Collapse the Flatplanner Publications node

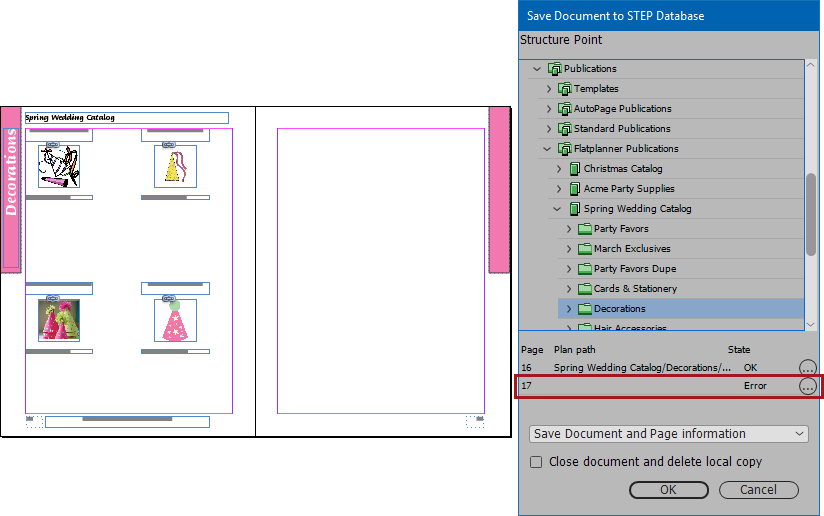pyautogui.click(x=547, y=149)
